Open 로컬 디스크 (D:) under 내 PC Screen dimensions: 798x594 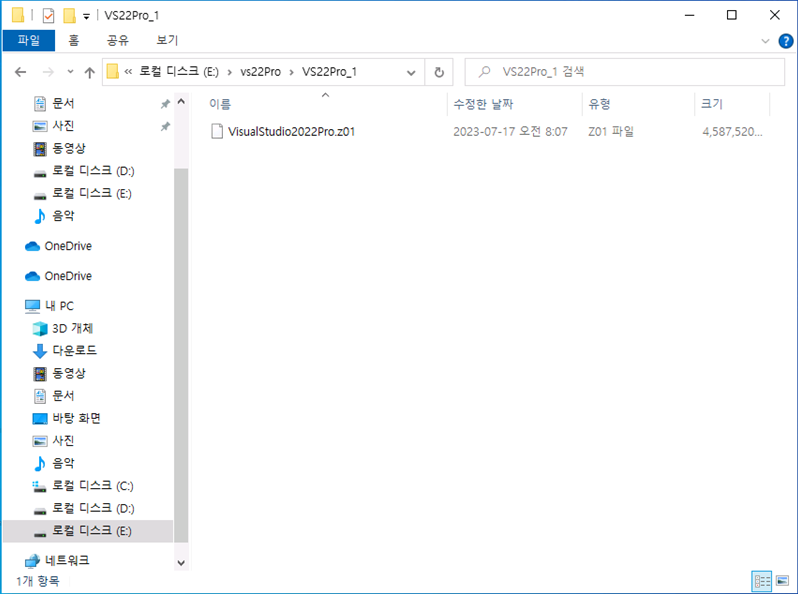(x=93, y=508)
